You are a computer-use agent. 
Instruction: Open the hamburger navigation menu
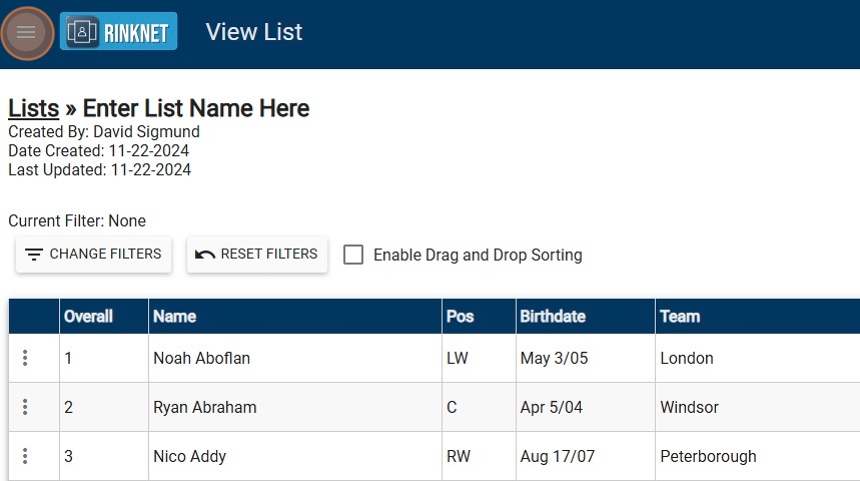(x=27, y=33)
